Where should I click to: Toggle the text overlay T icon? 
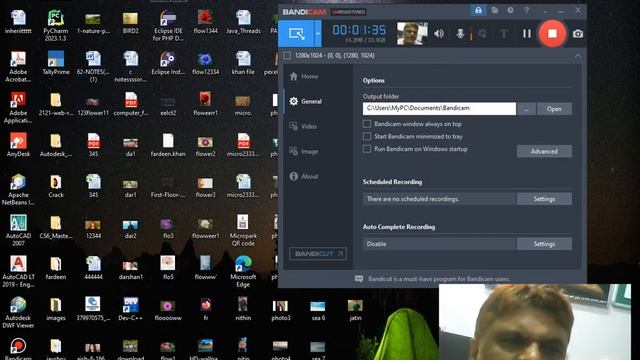pyautogui.click(x=504, y=33)
